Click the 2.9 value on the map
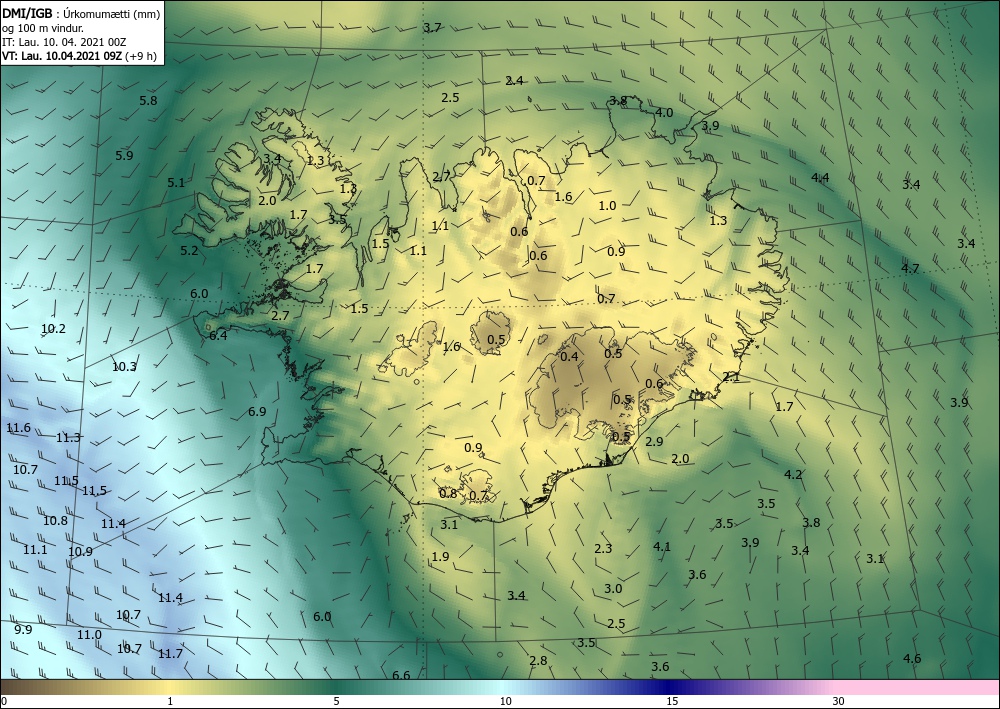The width and height of the screenshot is (1000, 709). click(x=654, y=442)
